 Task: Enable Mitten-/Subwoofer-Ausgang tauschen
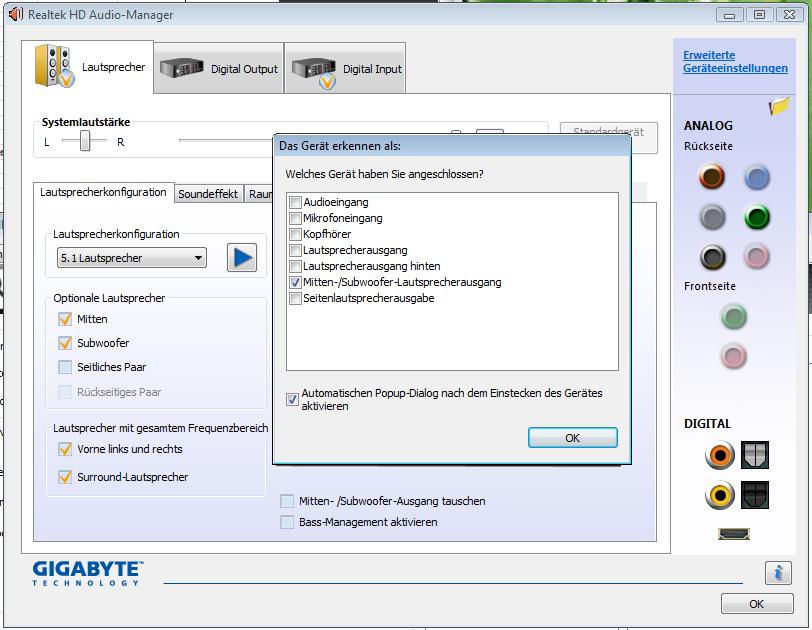click(x=286, y=501)
